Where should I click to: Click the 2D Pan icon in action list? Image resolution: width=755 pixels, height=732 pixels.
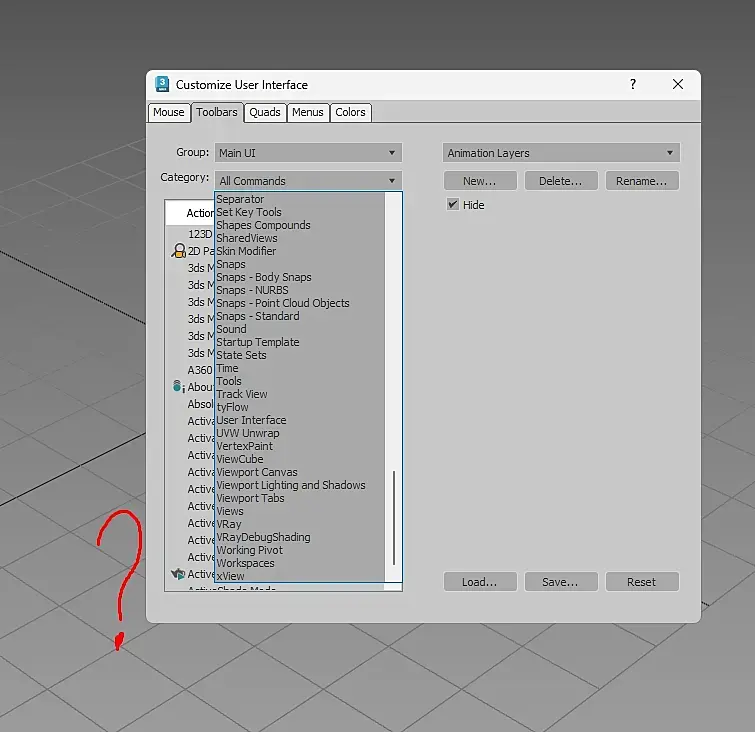click(179, 250)
